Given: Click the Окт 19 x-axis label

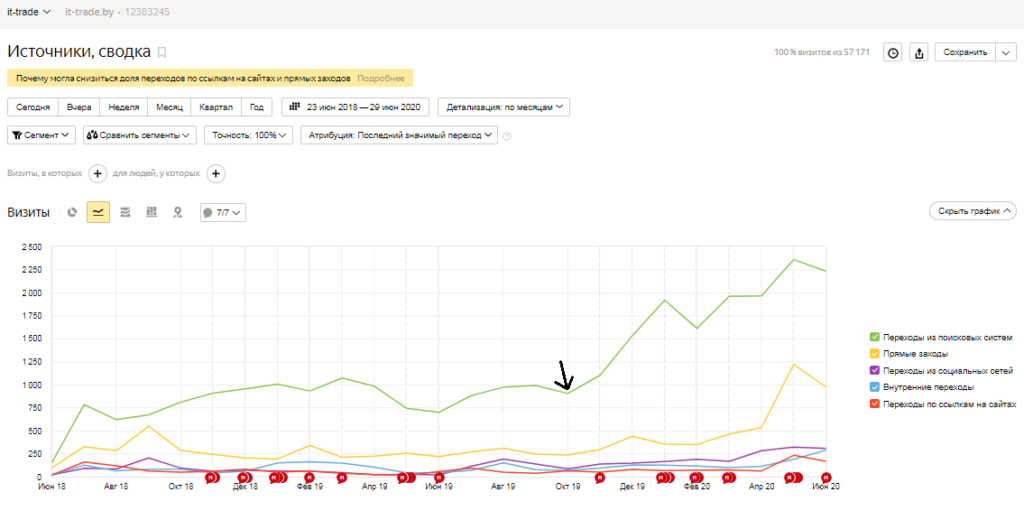Looking at the screenshot, I should [568, 487].
